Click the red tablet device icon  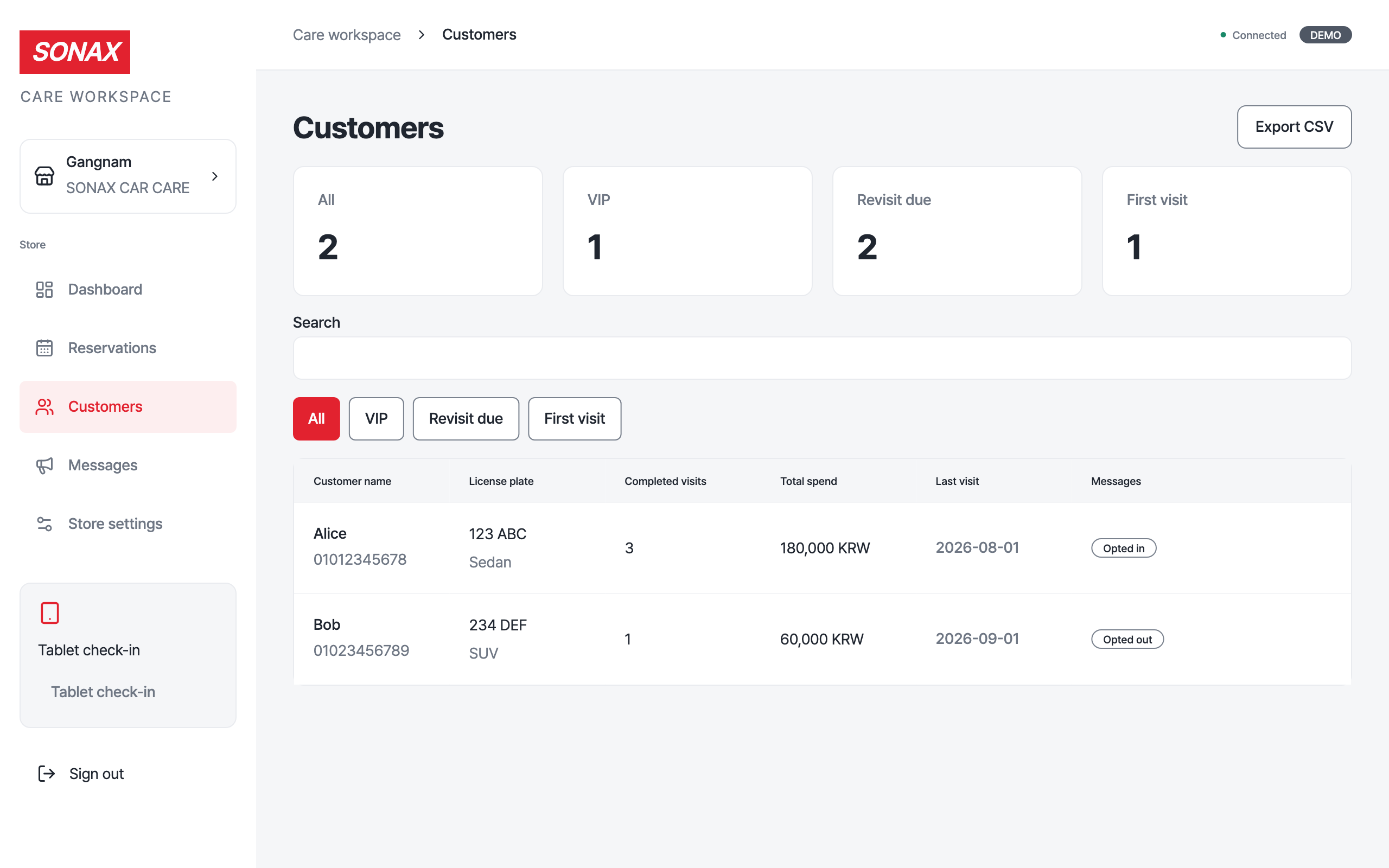point(50,612)
